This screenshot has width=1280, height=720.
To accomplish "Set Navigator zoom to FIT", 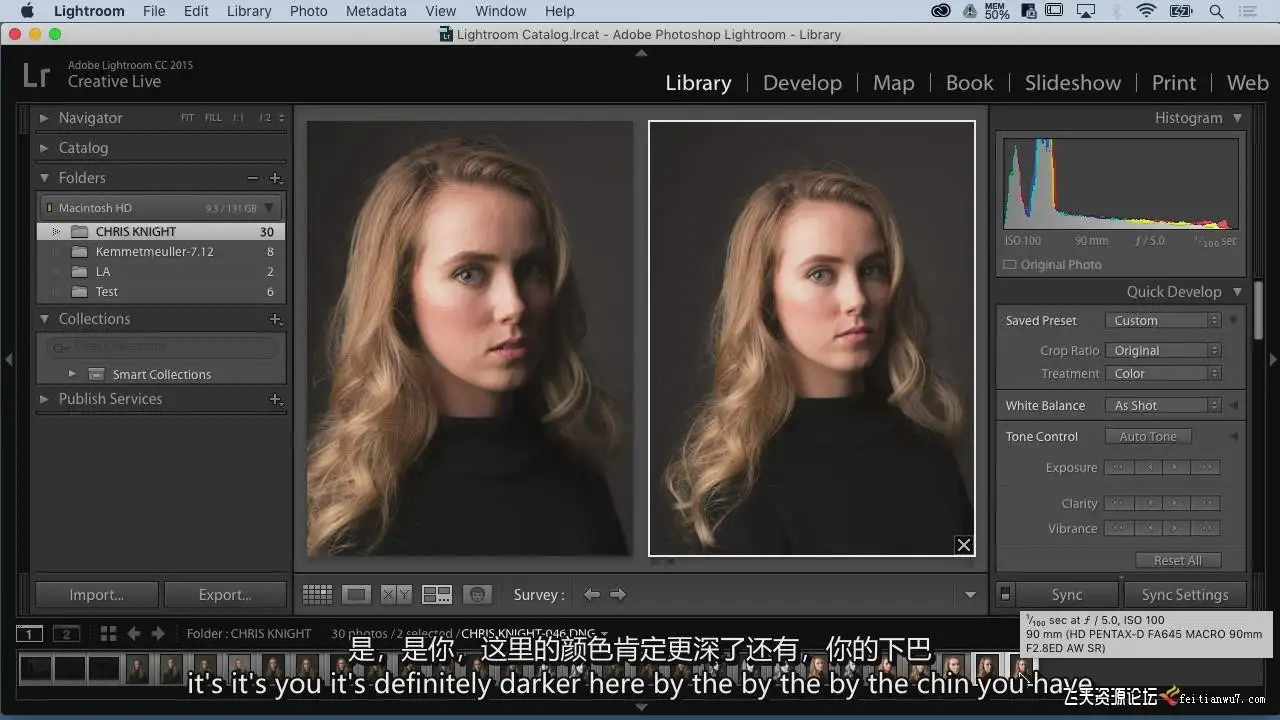I will pos(187,118).
